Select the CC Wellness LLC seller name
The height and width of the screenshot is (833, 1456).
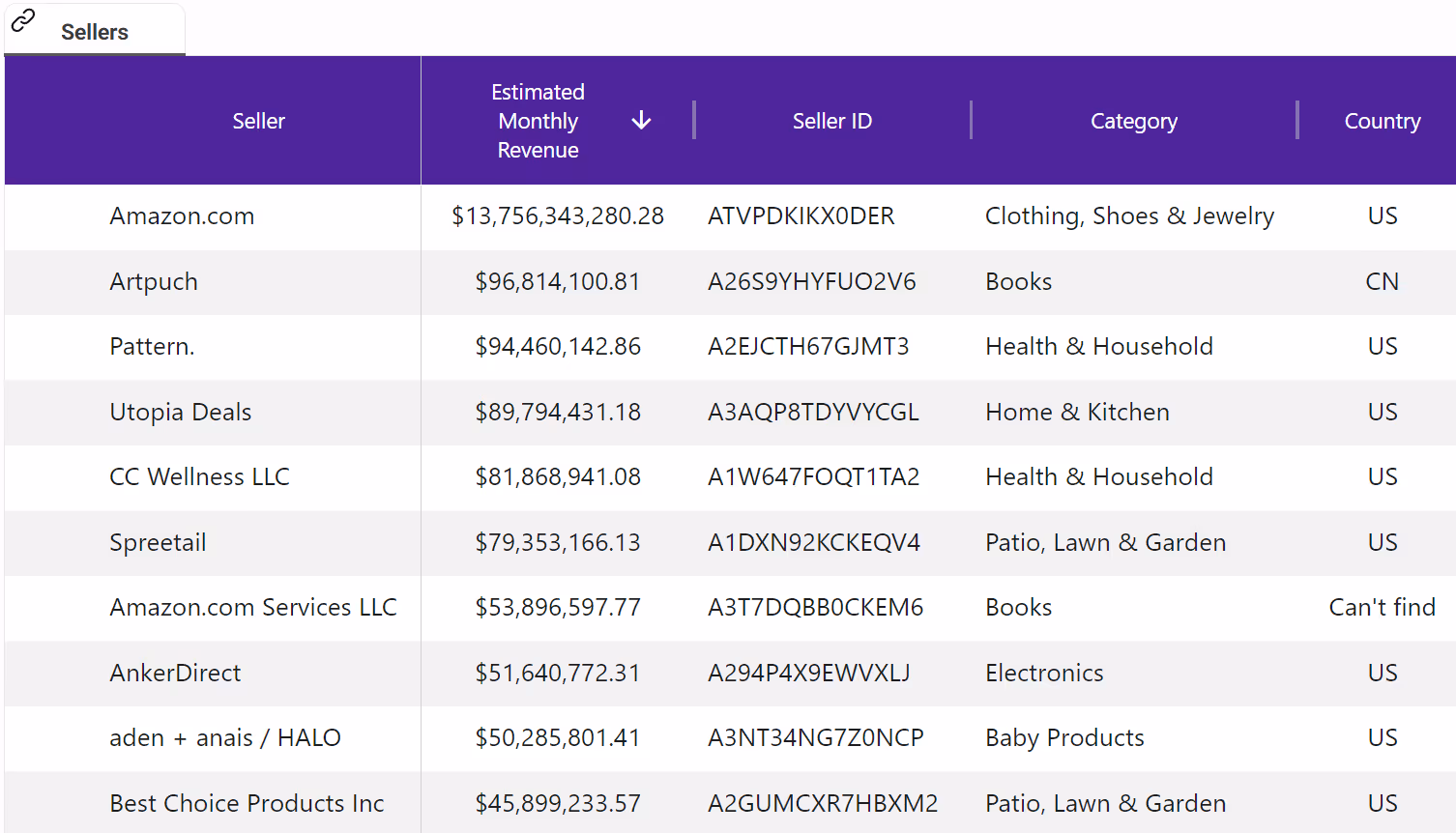tap(199, 476)
